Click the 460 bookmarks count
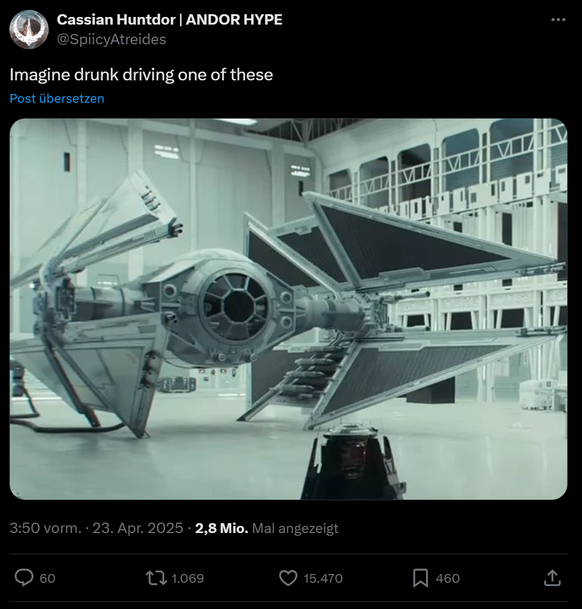 coord(448,578)
